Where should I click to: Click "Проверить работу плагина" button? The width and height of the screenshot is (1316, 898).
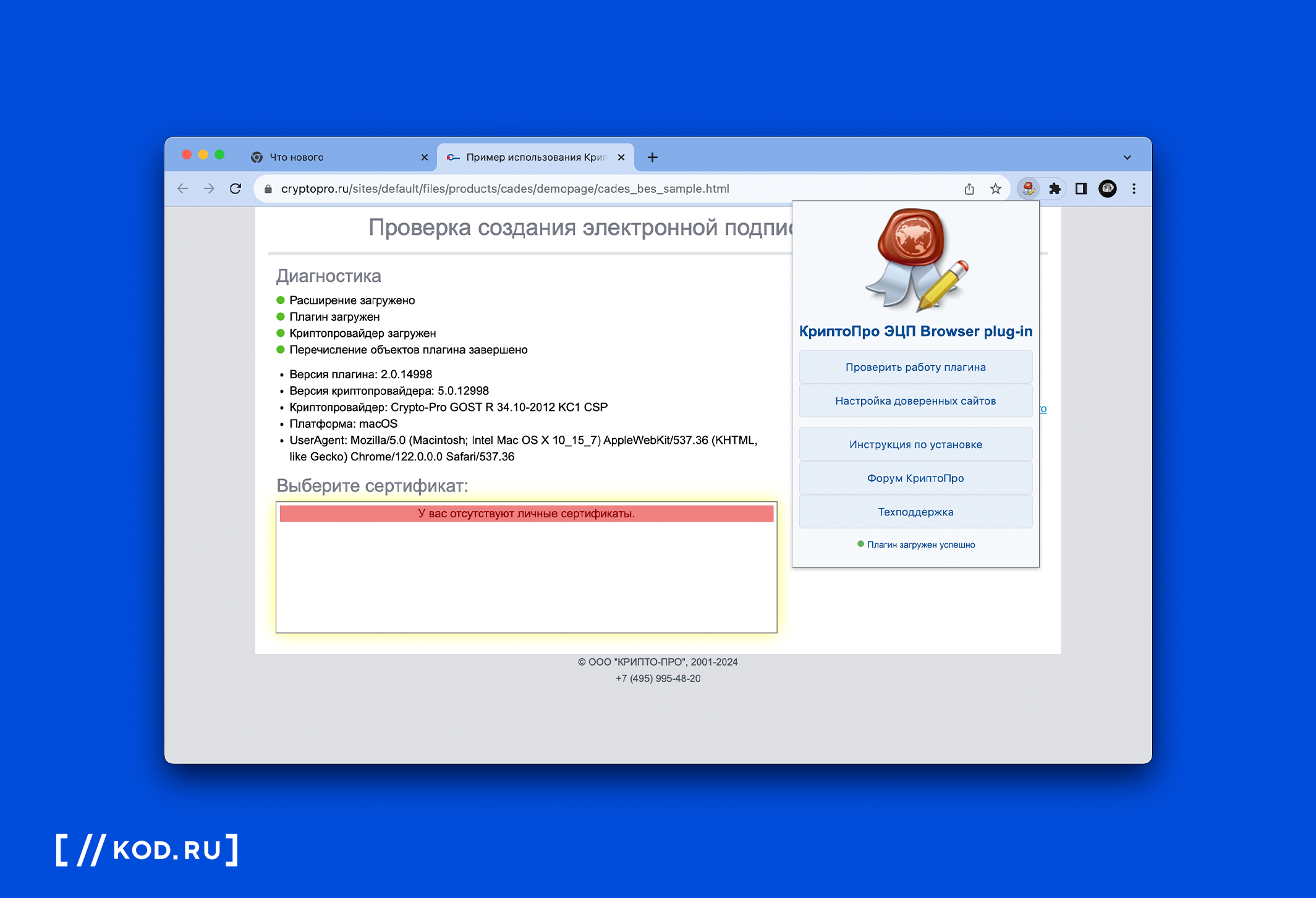915,367
